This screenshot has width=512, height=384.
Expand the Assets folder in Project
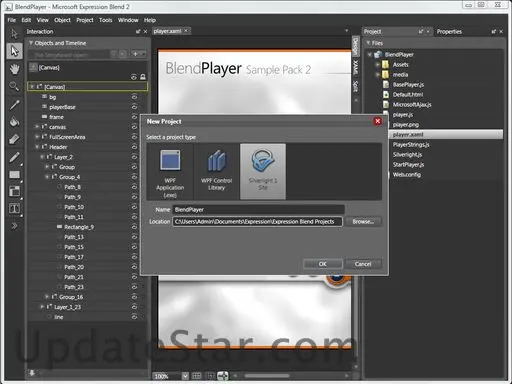378,64
